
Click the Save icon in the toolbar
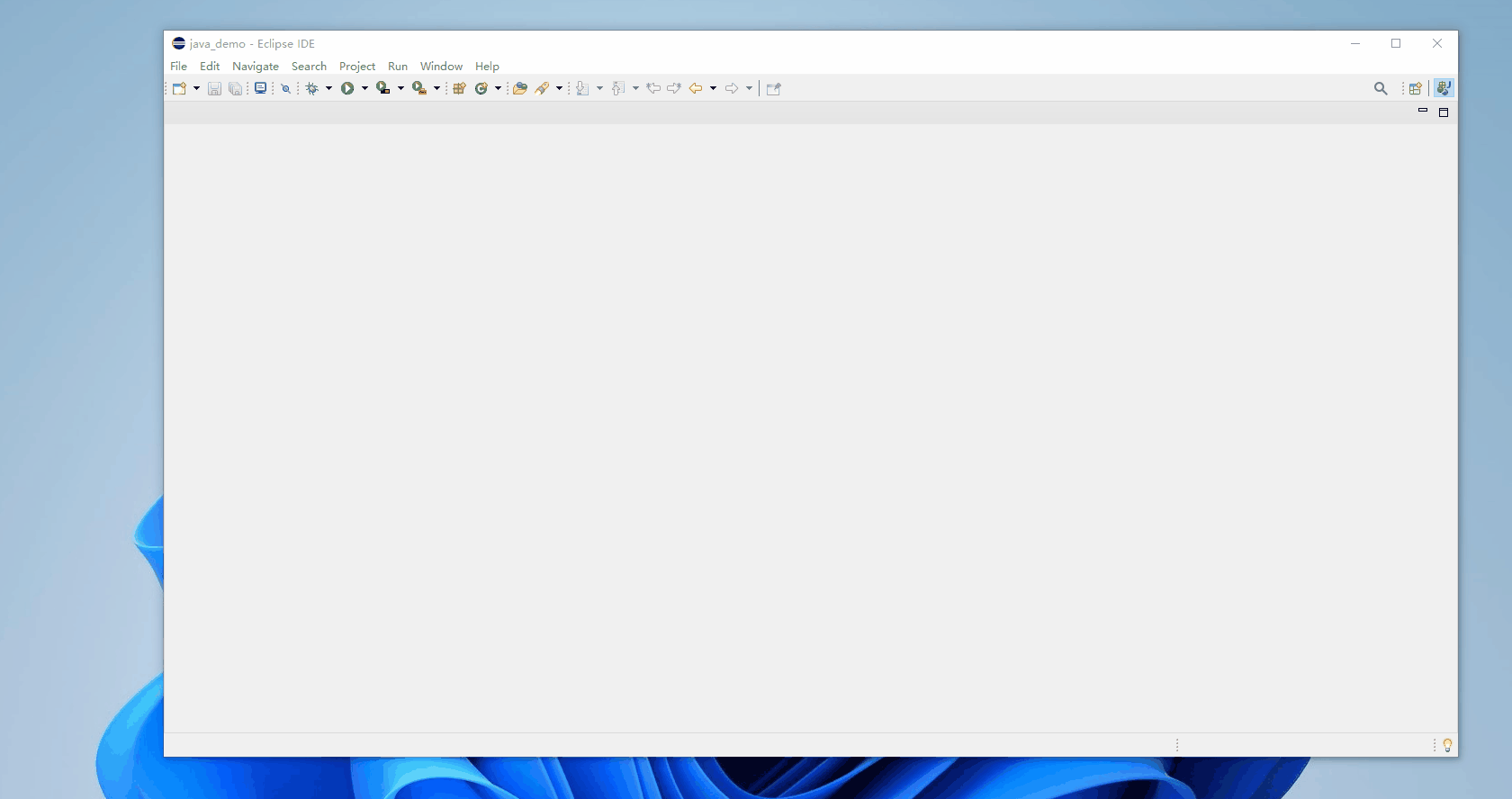[x=214, y=88]
